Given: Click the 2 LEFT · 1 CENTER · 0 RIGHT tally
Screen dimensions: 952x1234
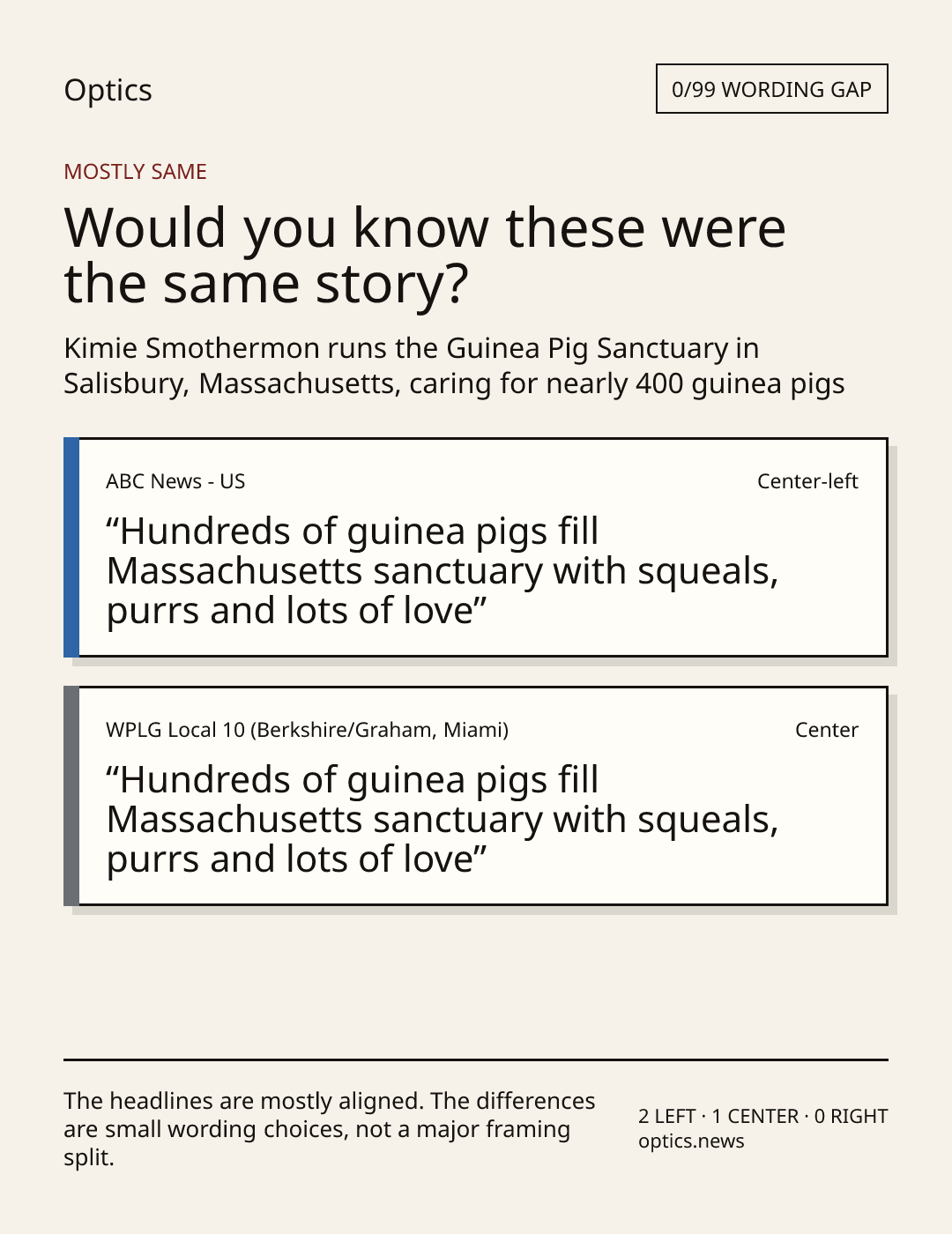Looking at the screenshot, I should pos(762,1116).
